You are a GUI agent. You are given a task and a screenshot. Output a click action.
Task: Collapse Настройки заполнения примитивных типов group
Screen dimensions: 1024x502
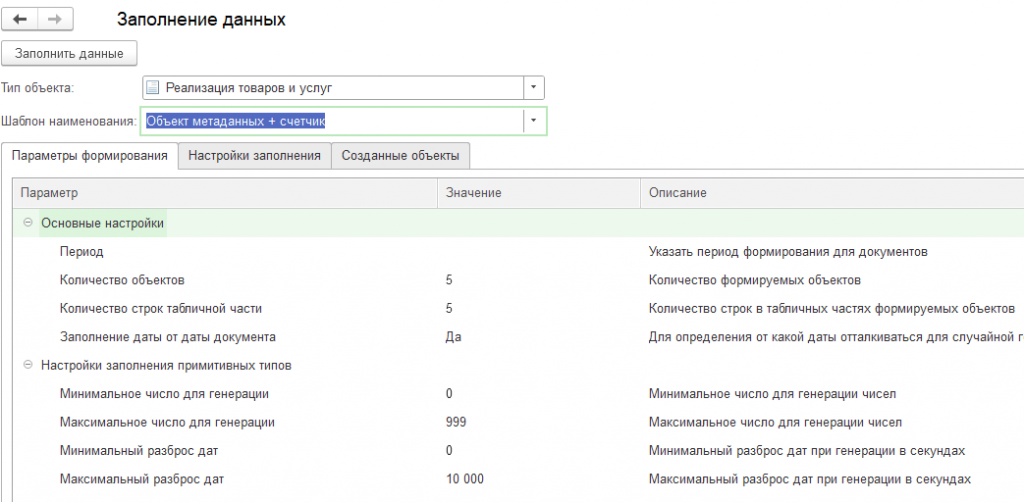tap(27, 366)
